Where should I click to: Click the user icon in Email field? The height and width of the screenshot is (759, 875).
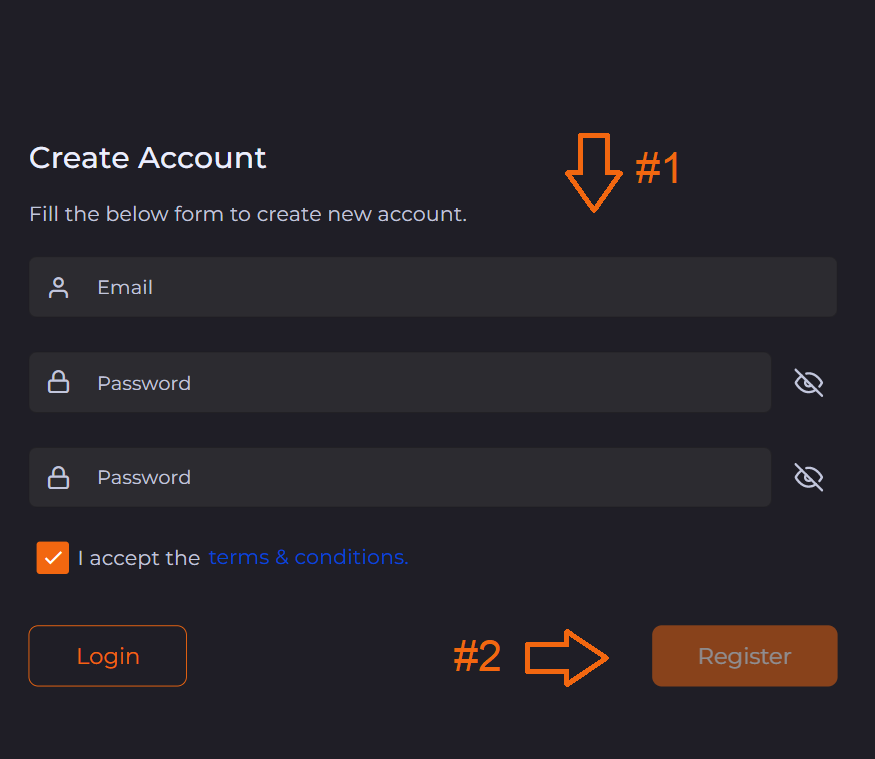tap(59, 288)
